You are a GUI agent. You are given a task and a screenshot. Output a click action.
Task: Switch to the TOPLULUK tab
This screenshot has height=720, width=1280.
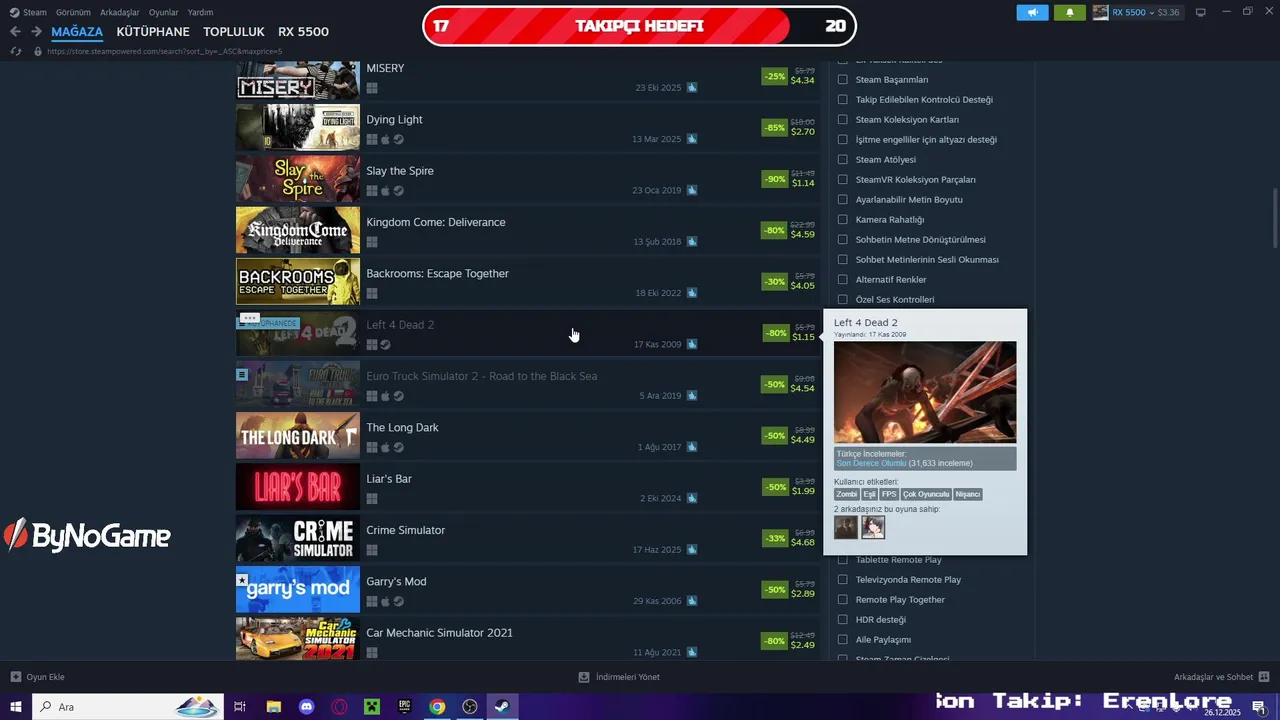tap(234, 32)
